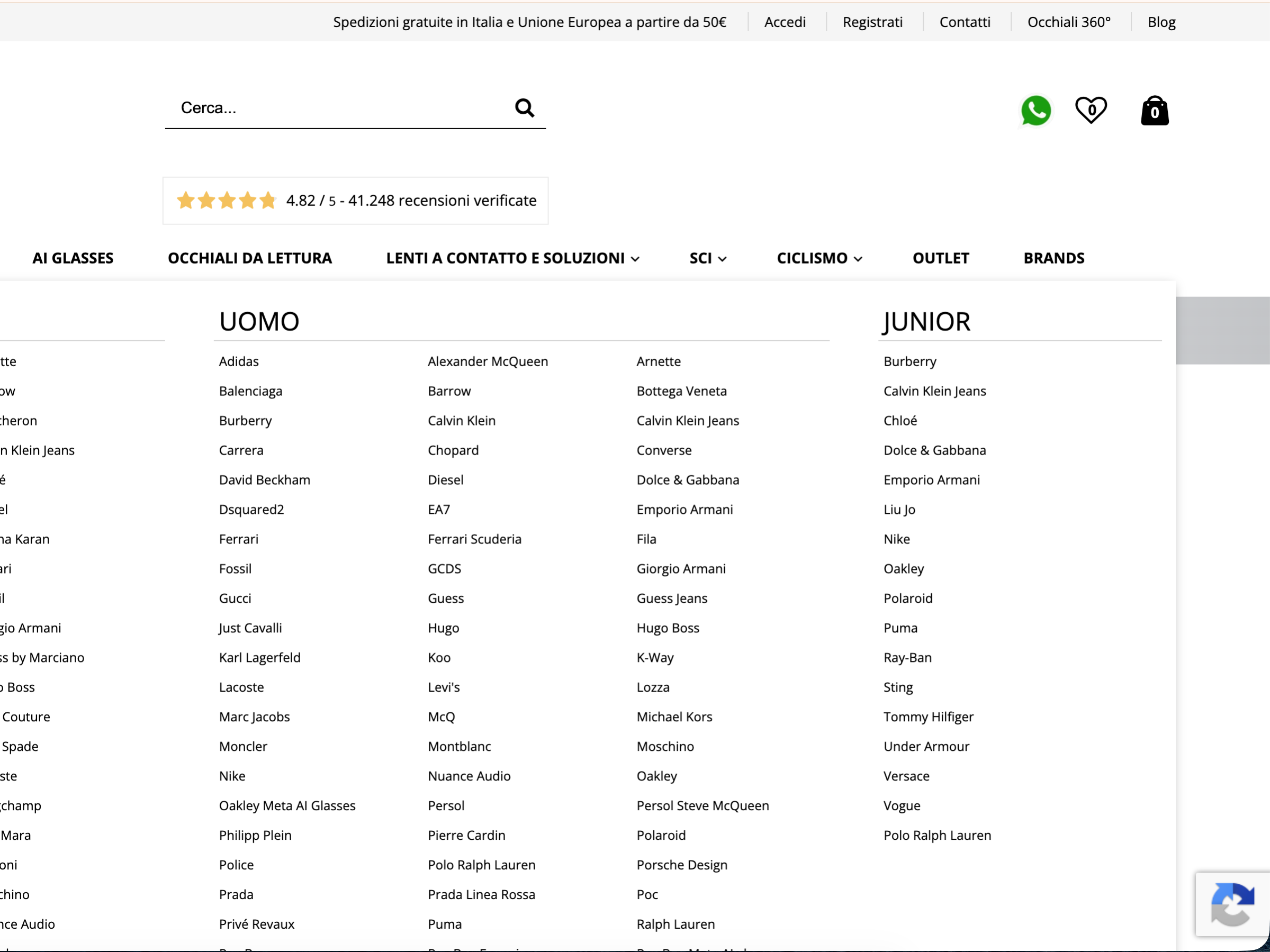Open the OUTLET menu item
This screenshot has width=1270, height=952.
point(940,258)
